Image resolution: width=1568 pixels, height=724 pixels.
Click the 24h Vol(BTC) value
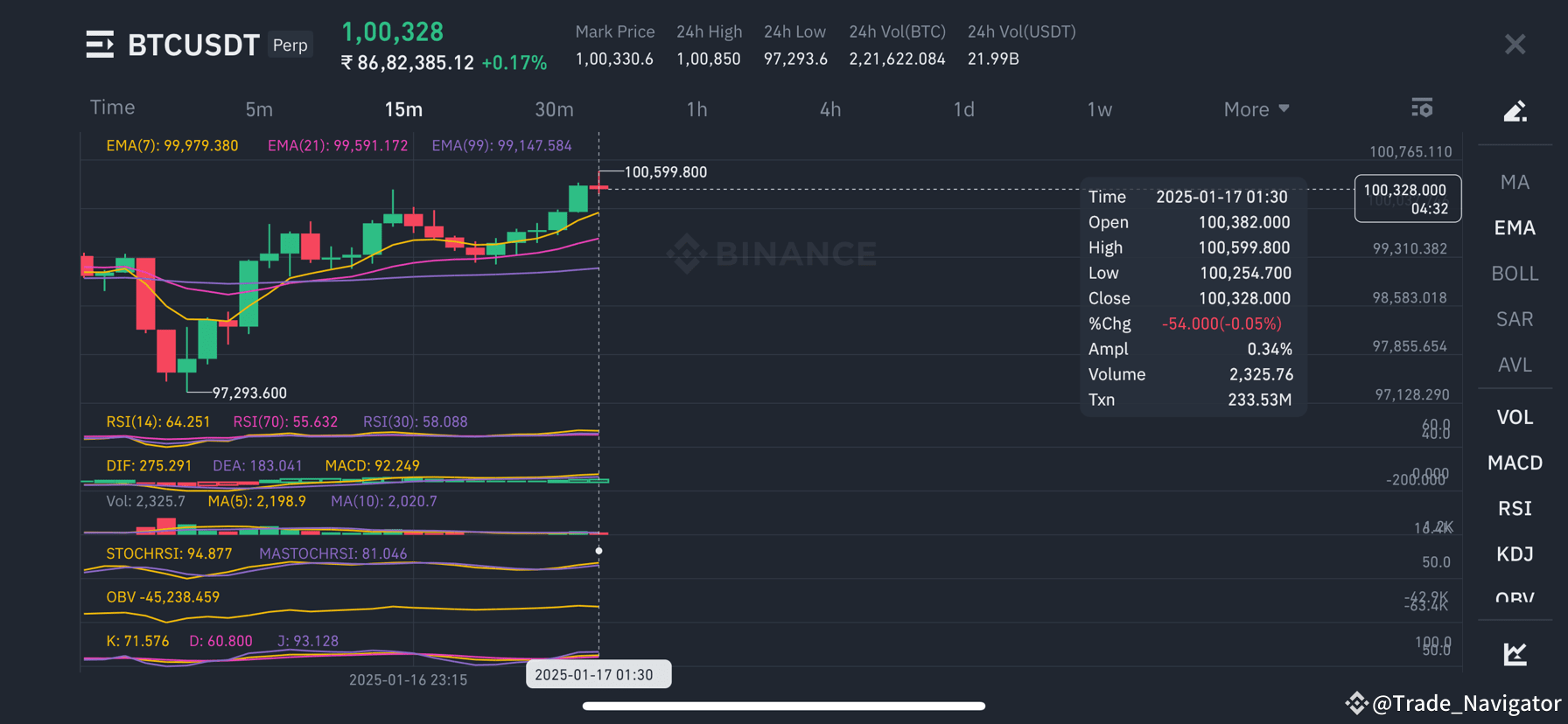click(x=897, y=59)
